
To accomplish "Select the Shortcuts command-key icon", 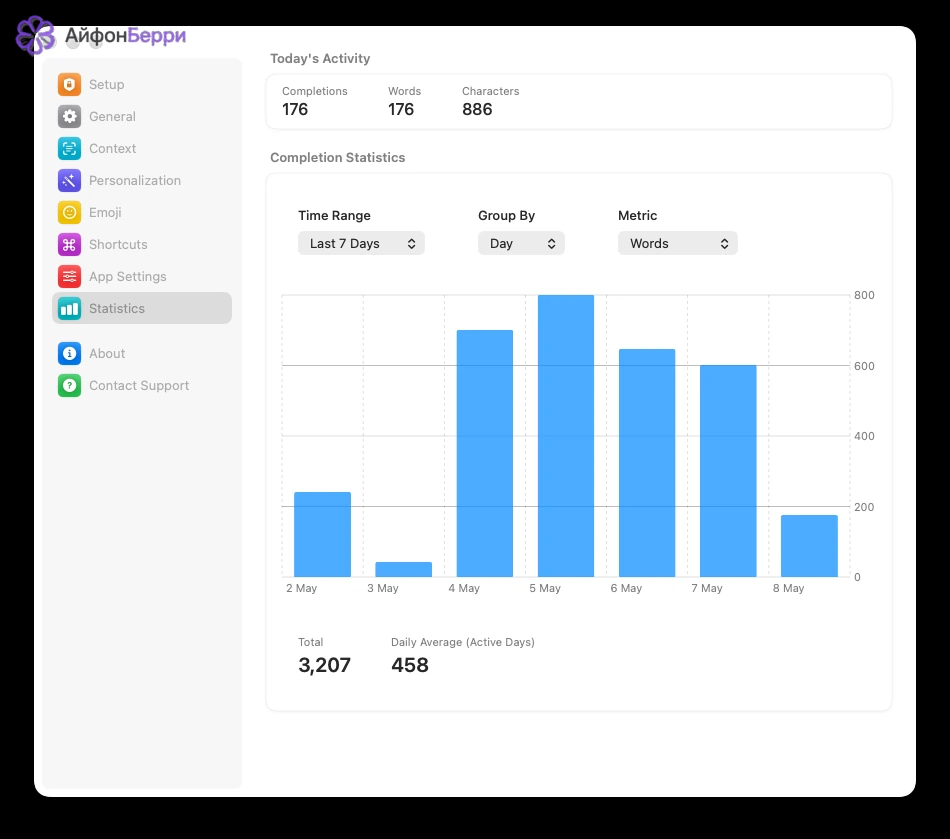I will [69, 245].
